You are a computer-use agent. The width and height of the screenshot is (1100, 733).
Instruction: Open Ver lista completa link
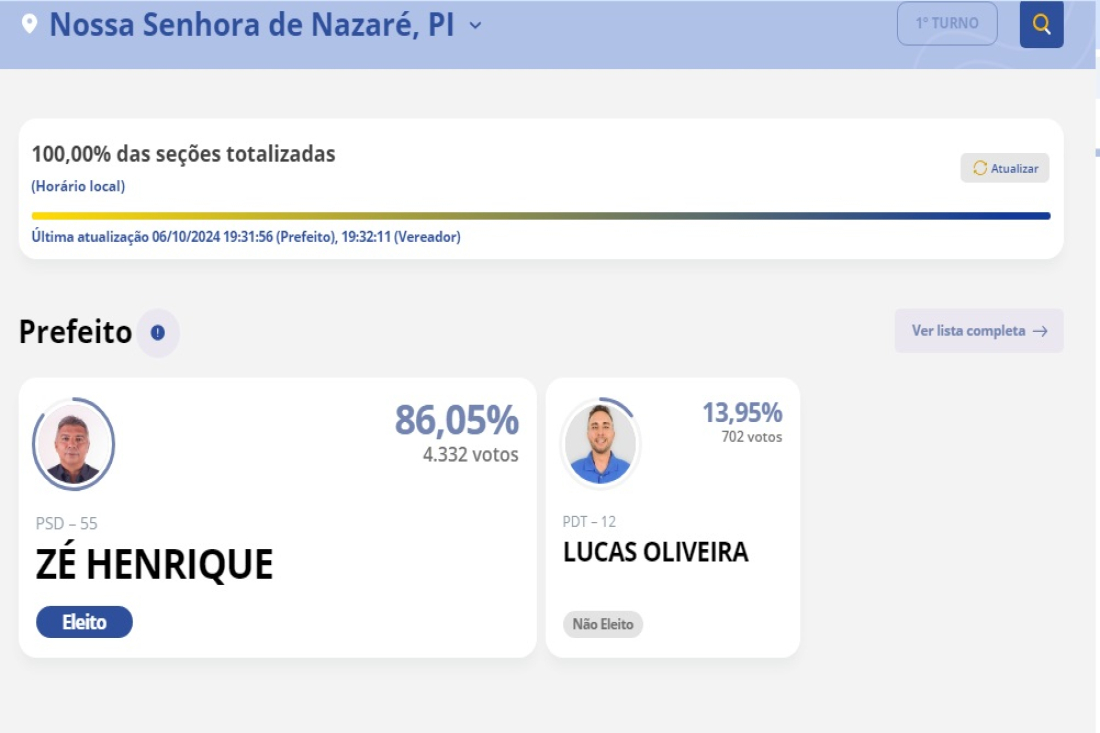pos(979,330)
